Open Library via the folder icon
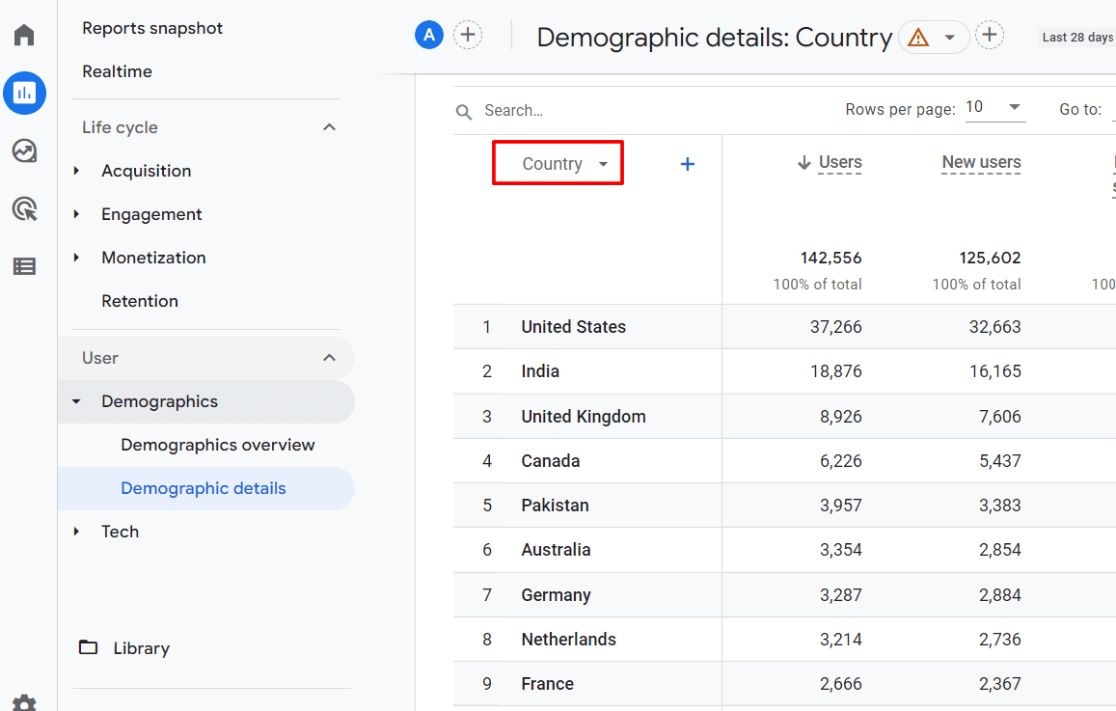1116x711 pixels. coord(87,648)
